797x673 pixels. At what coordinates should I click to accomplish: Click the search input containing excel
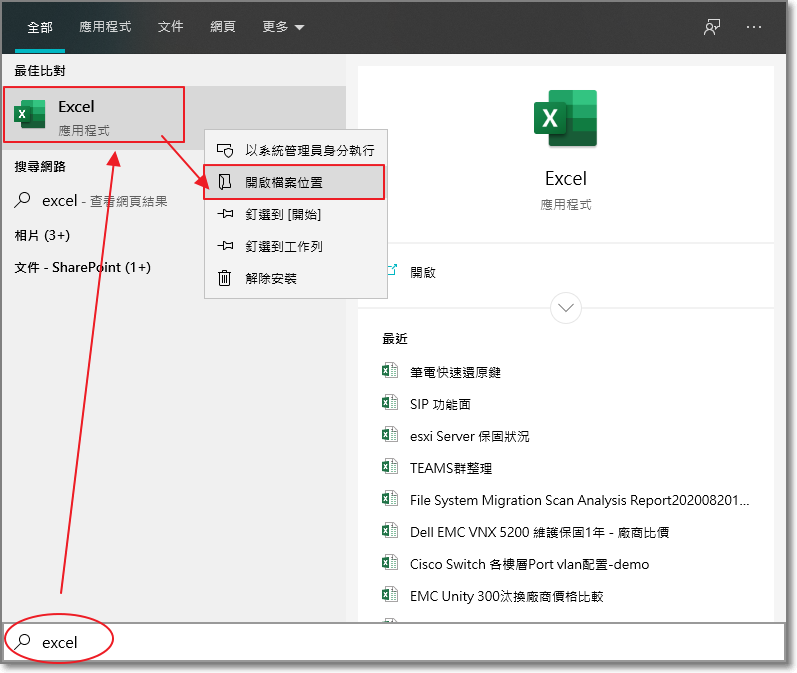[x=394, y=642]
